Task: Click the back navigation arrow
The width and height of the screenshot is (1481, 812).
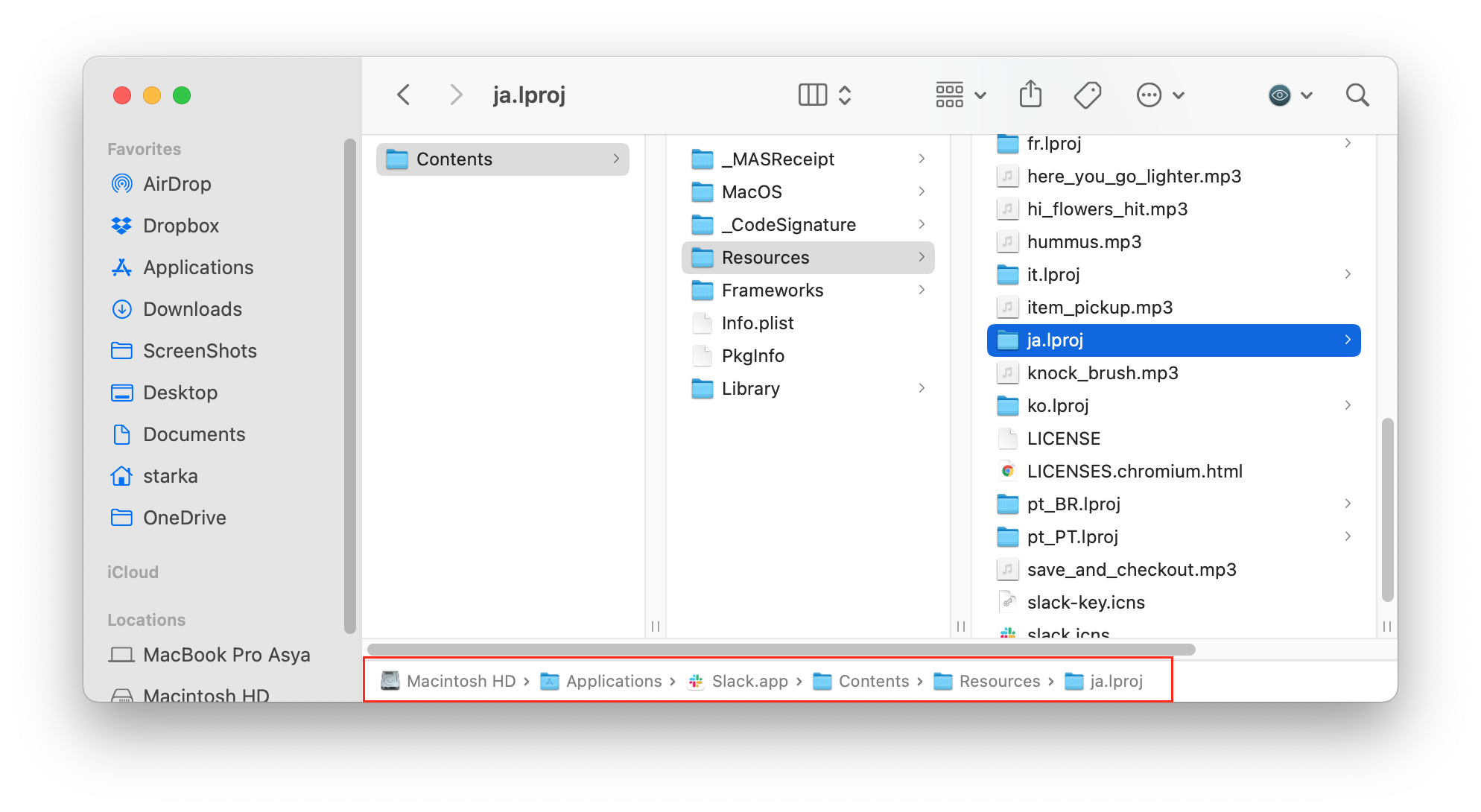Action: 405,95
